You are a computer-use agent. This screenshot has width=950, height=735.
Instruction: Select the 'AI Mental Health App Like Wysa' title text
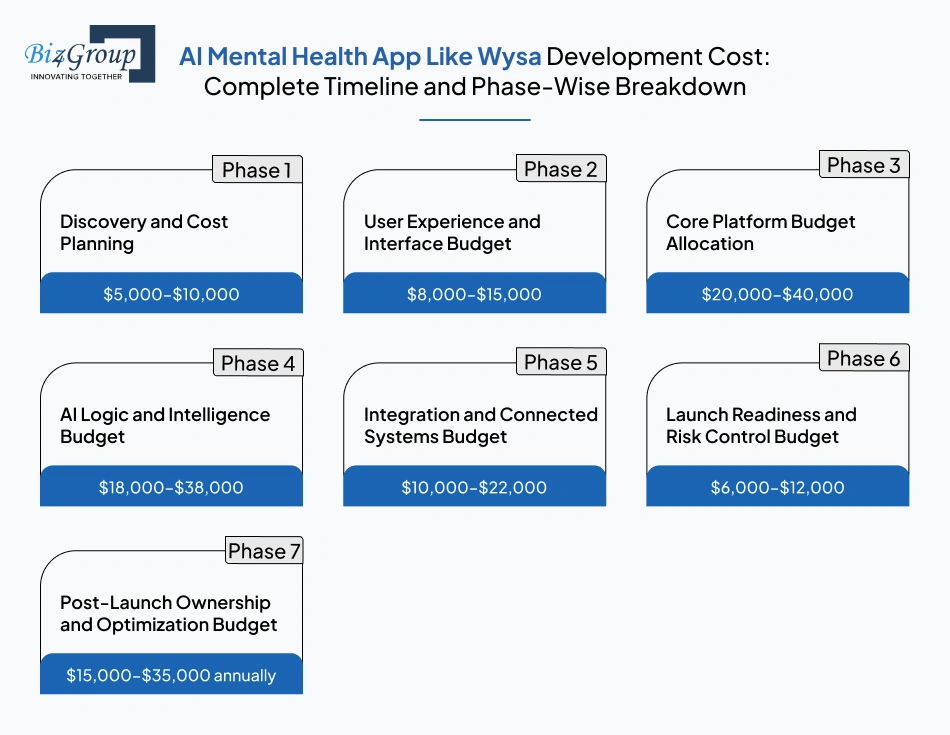click(360, 56)
